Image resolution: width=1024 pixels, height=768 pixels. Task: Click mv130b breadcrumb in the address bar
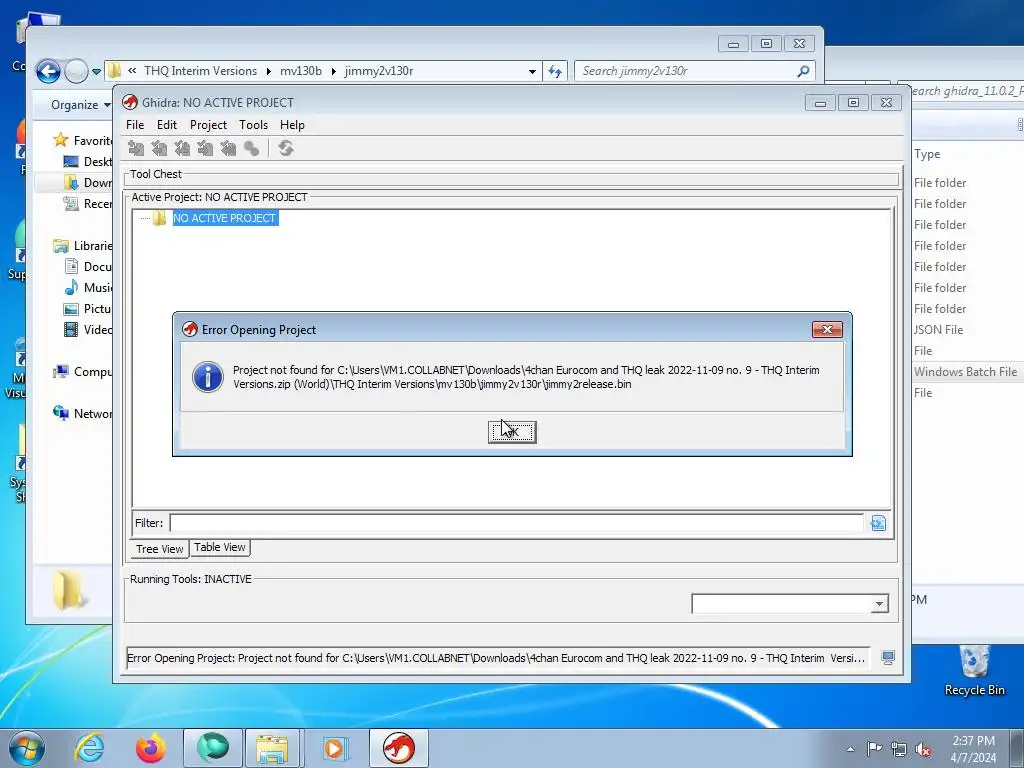point(300,71)
